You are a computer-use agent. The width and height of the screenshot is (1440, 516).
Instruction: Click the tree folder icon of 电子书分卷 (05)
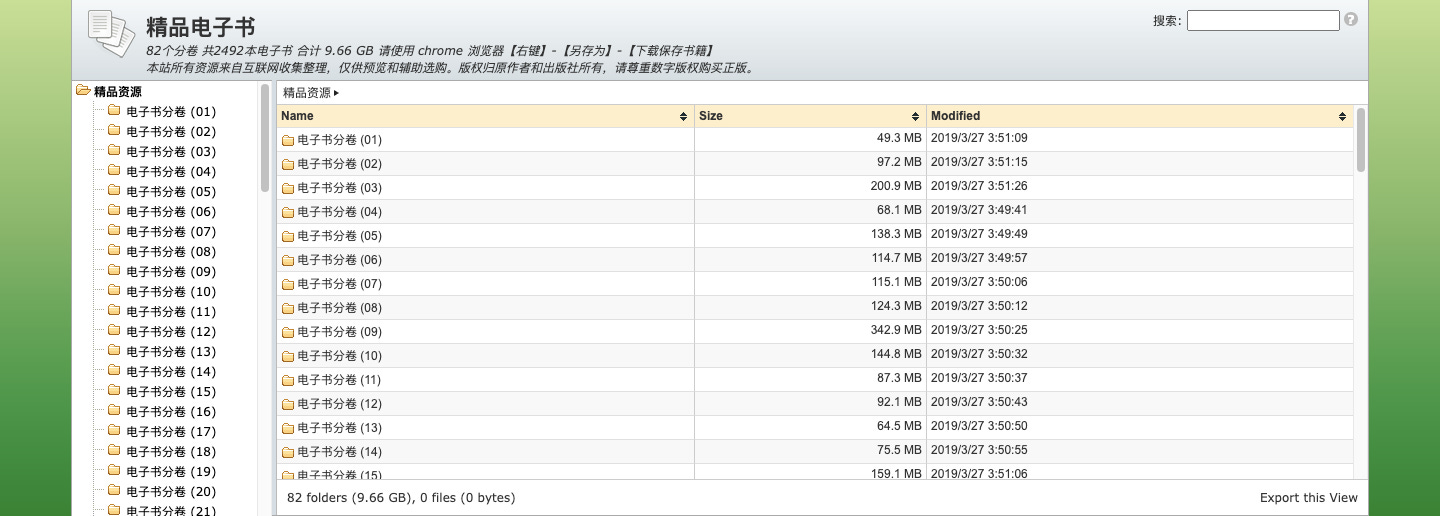click(114, 191)
